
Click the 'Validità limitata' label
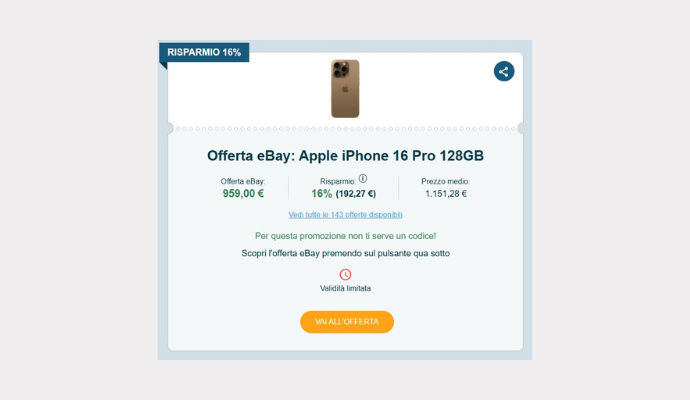coord(345,289)
